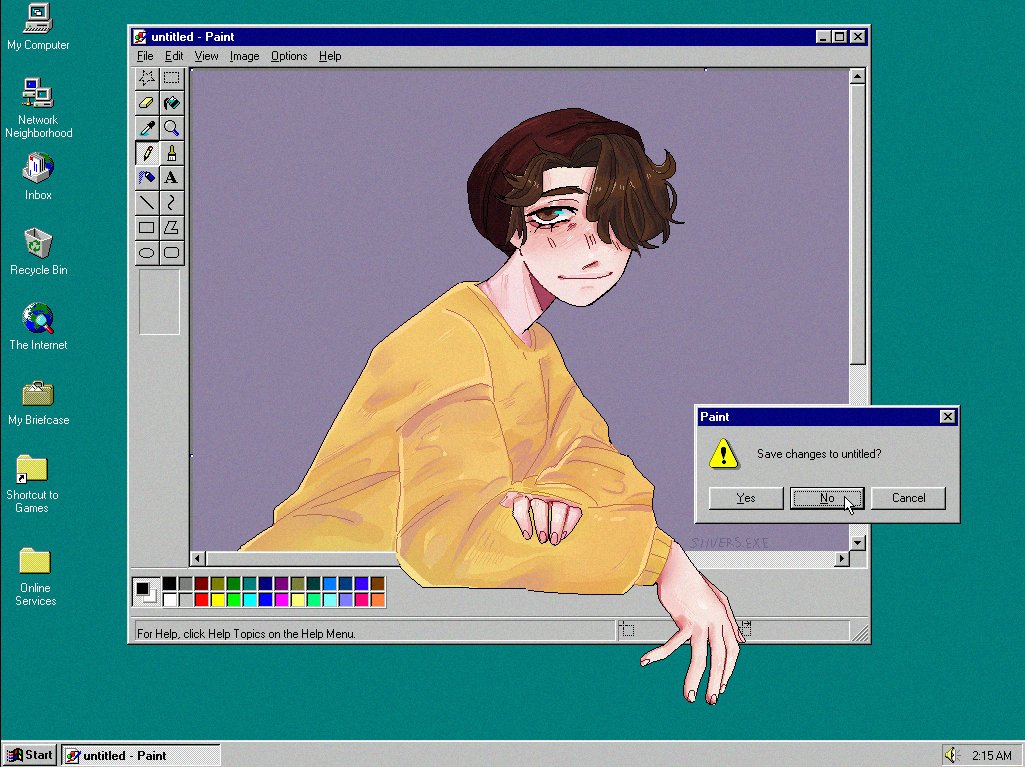This screenshot has height=767, width=1025.
Task: Pick the Fill With Color bucket tool
Action: [x=171, y=103]
